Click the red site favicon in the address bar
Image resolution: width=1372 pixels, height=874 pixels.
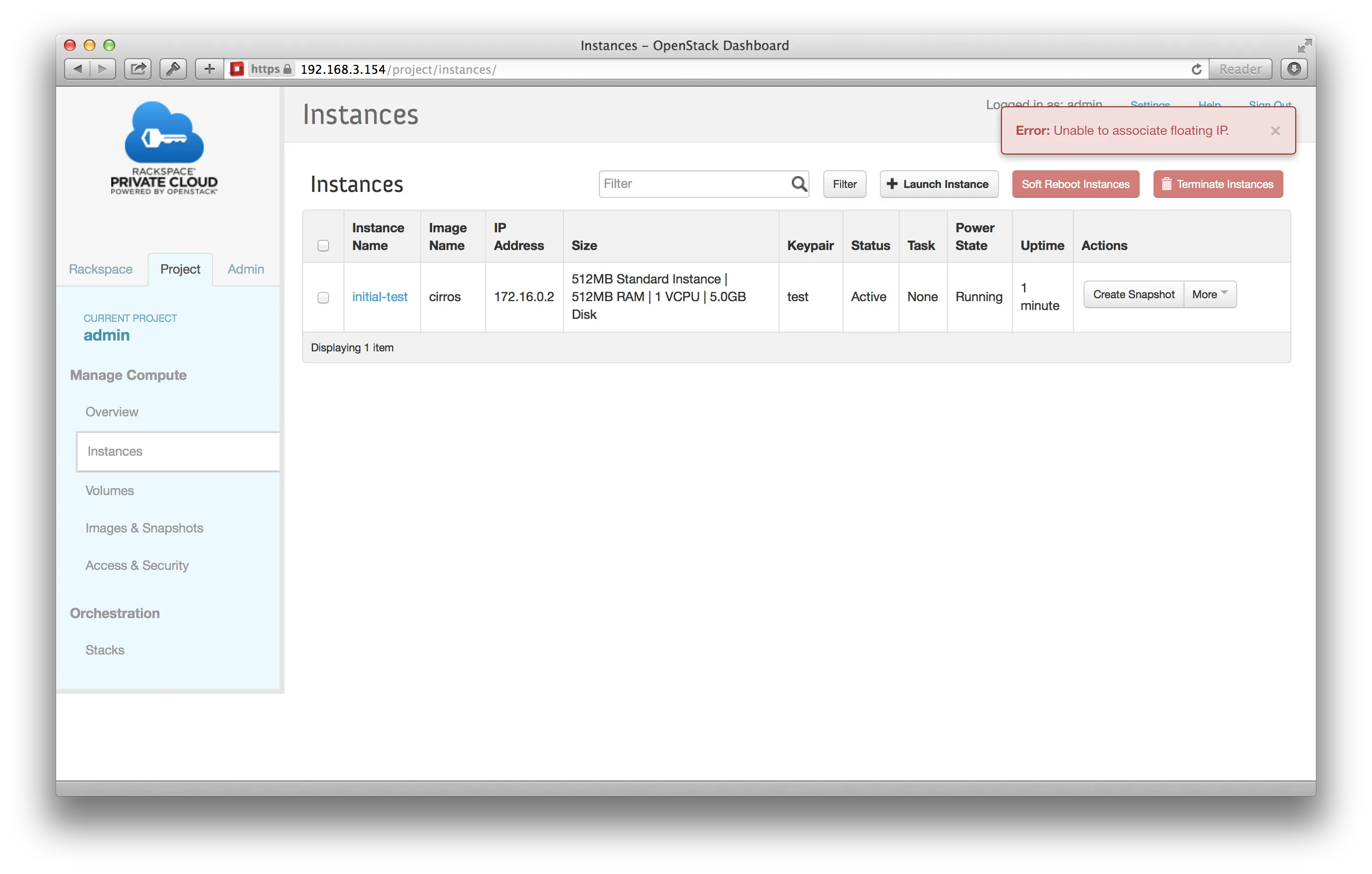(236, 69)
